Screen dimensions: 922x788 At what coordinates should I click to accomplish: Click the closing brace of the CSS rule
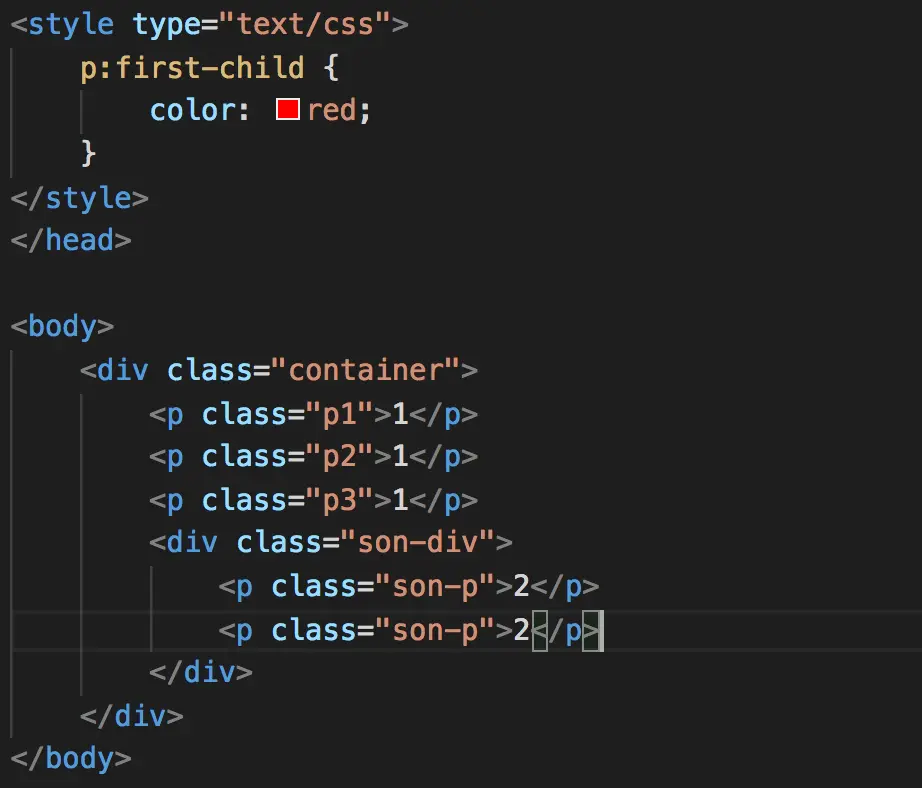88,153
